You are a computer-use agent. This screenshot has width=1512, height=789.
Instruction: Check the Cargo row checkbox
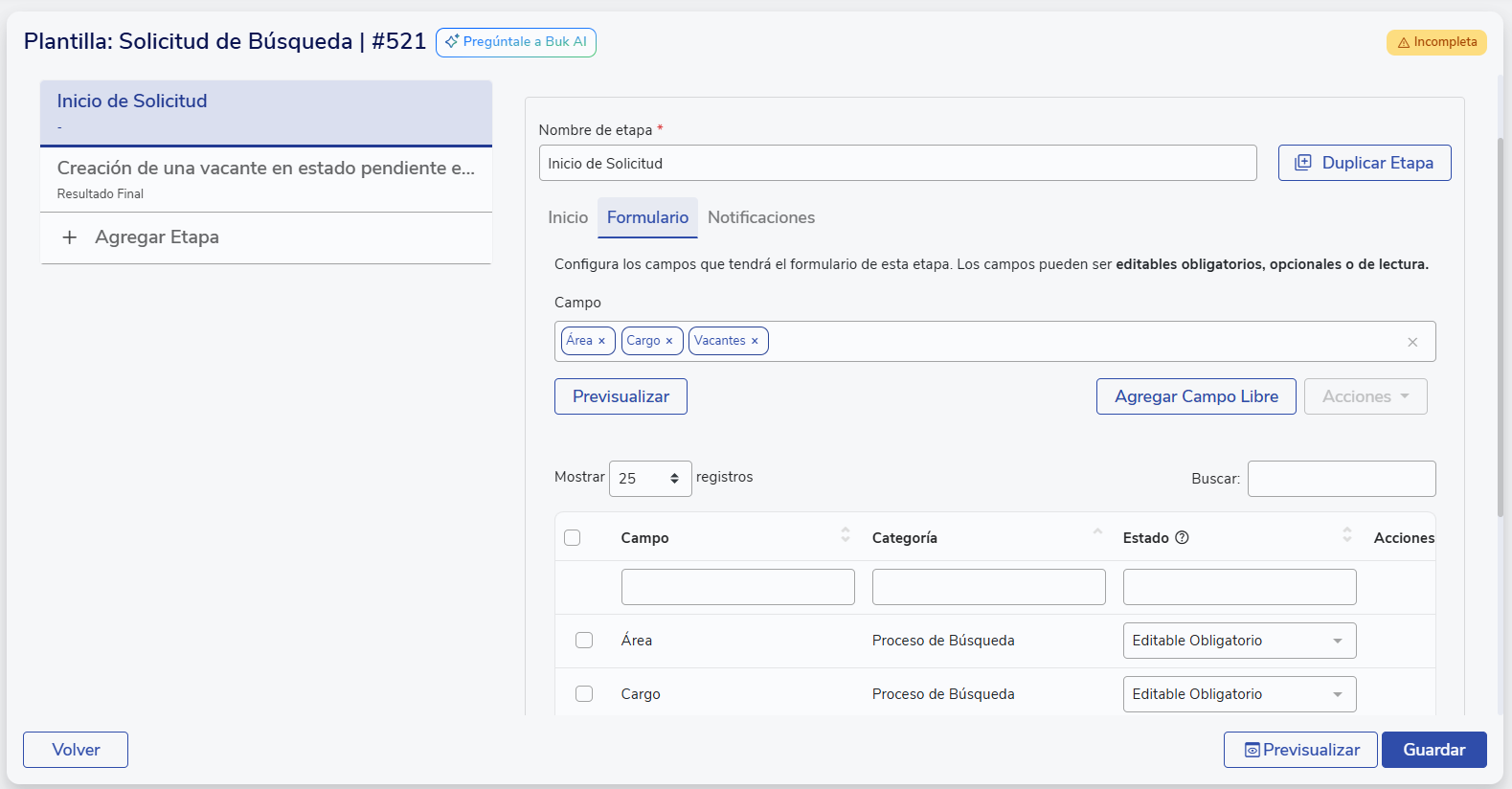tap(584, 694)
